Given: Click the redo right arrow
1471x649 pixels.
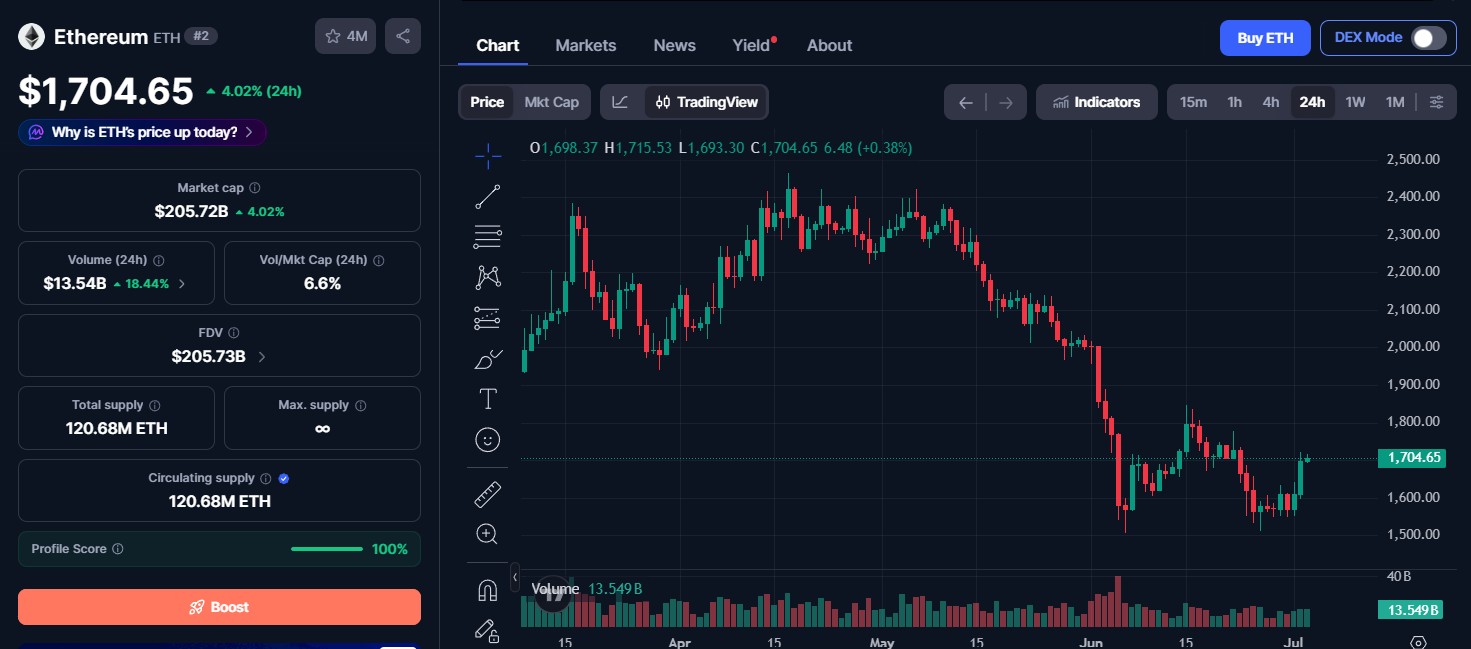Looking at the screenshot, I should click(x=1006, y=102).
